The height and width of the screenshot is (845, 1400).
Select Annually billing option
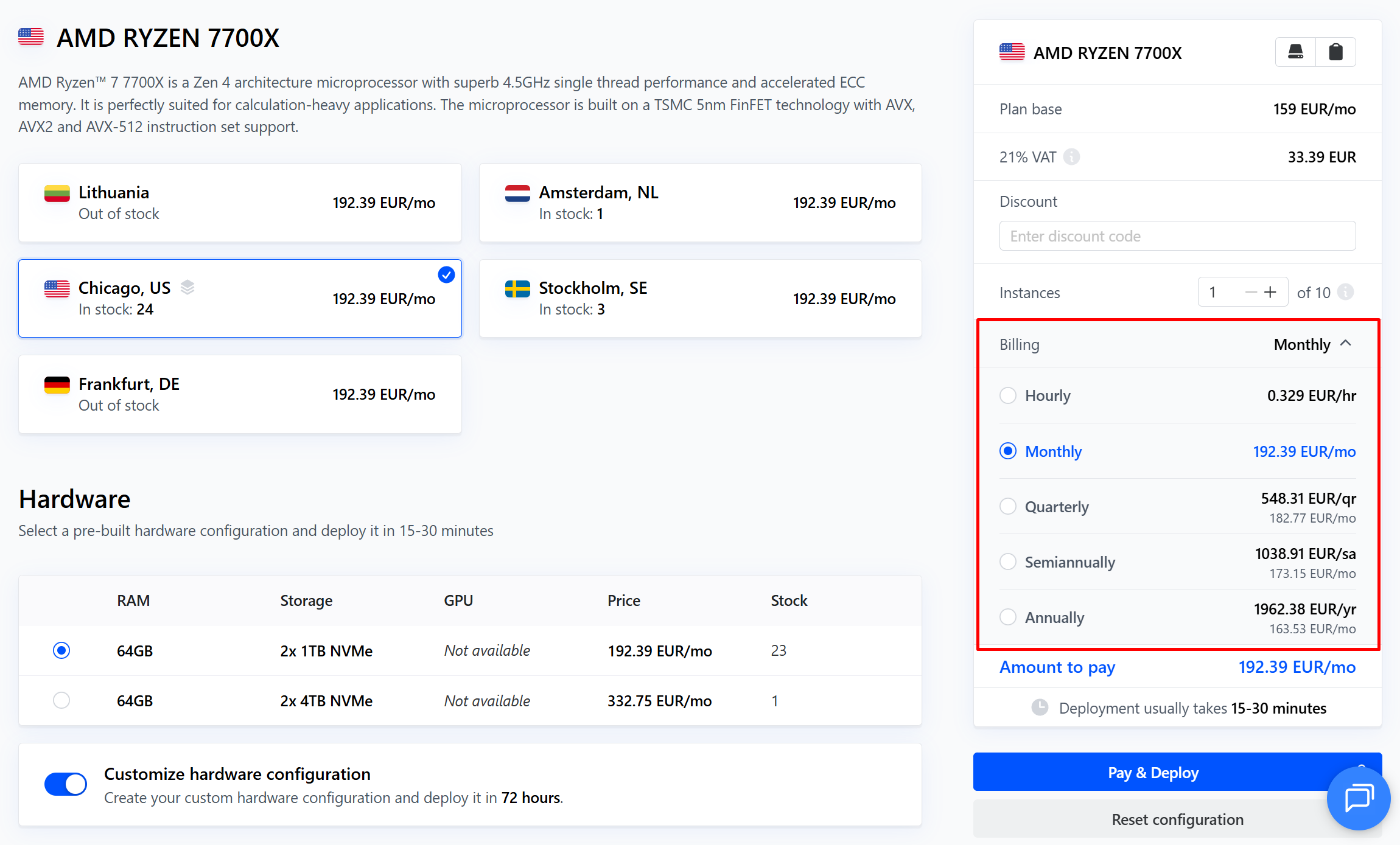pos(1008,617)
